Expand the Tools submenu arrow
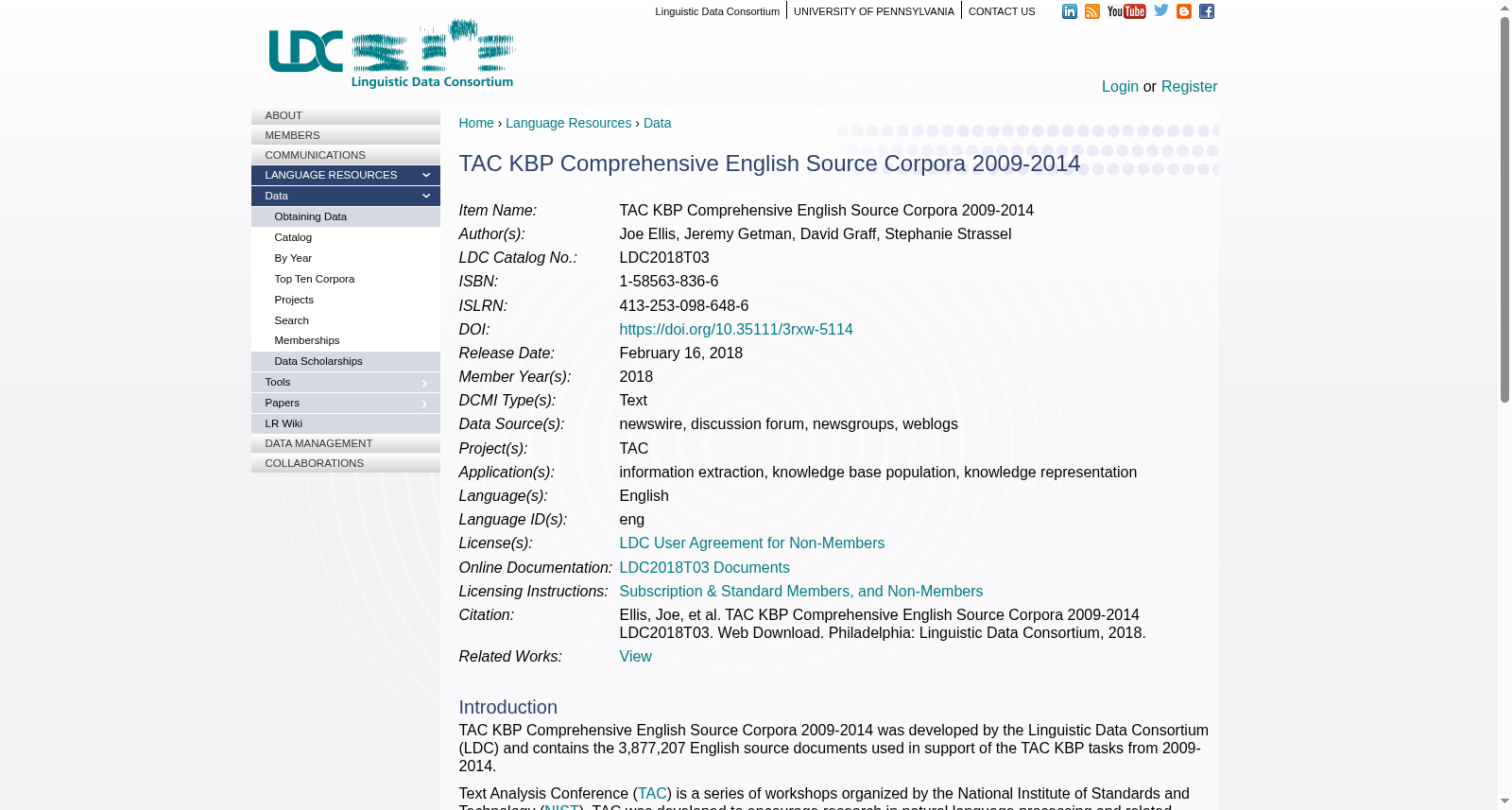The image size is (1512, 810). [x=424, y=383]
